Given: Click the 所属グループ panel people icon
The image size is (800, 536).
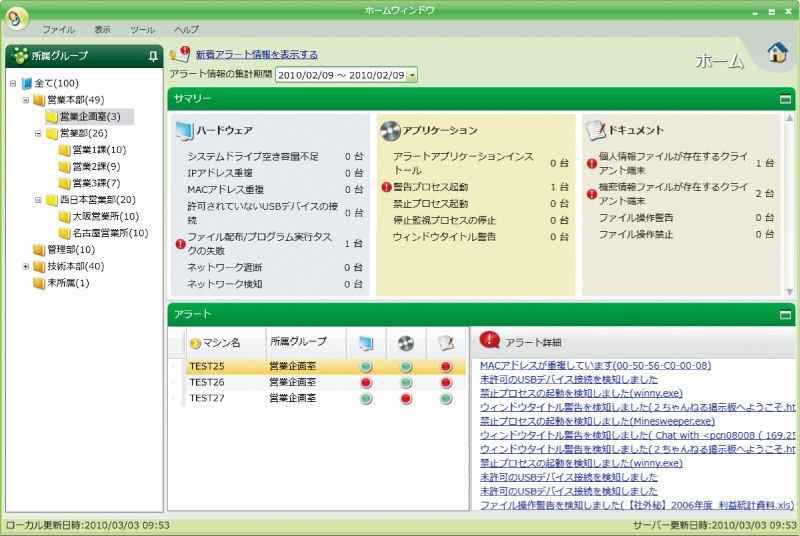Looking at the screenshot, I should tap(20, 56).
